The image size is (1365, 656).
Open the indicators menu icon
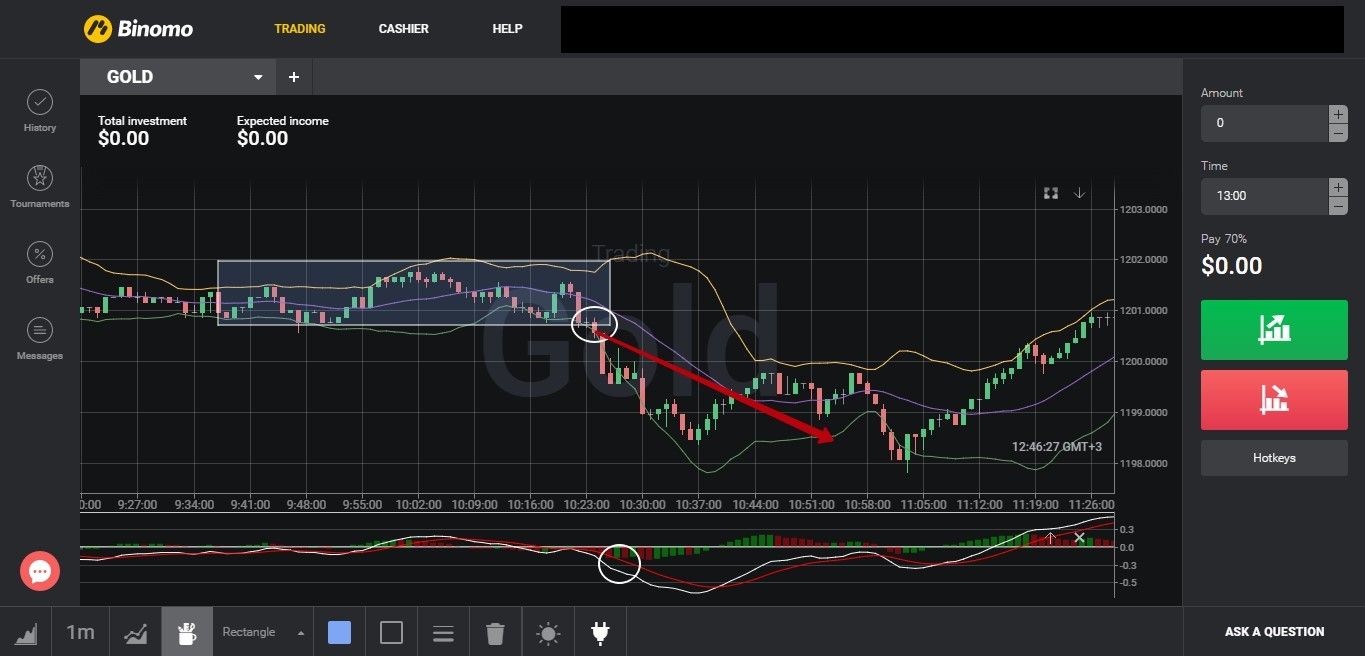pos(136,632)
